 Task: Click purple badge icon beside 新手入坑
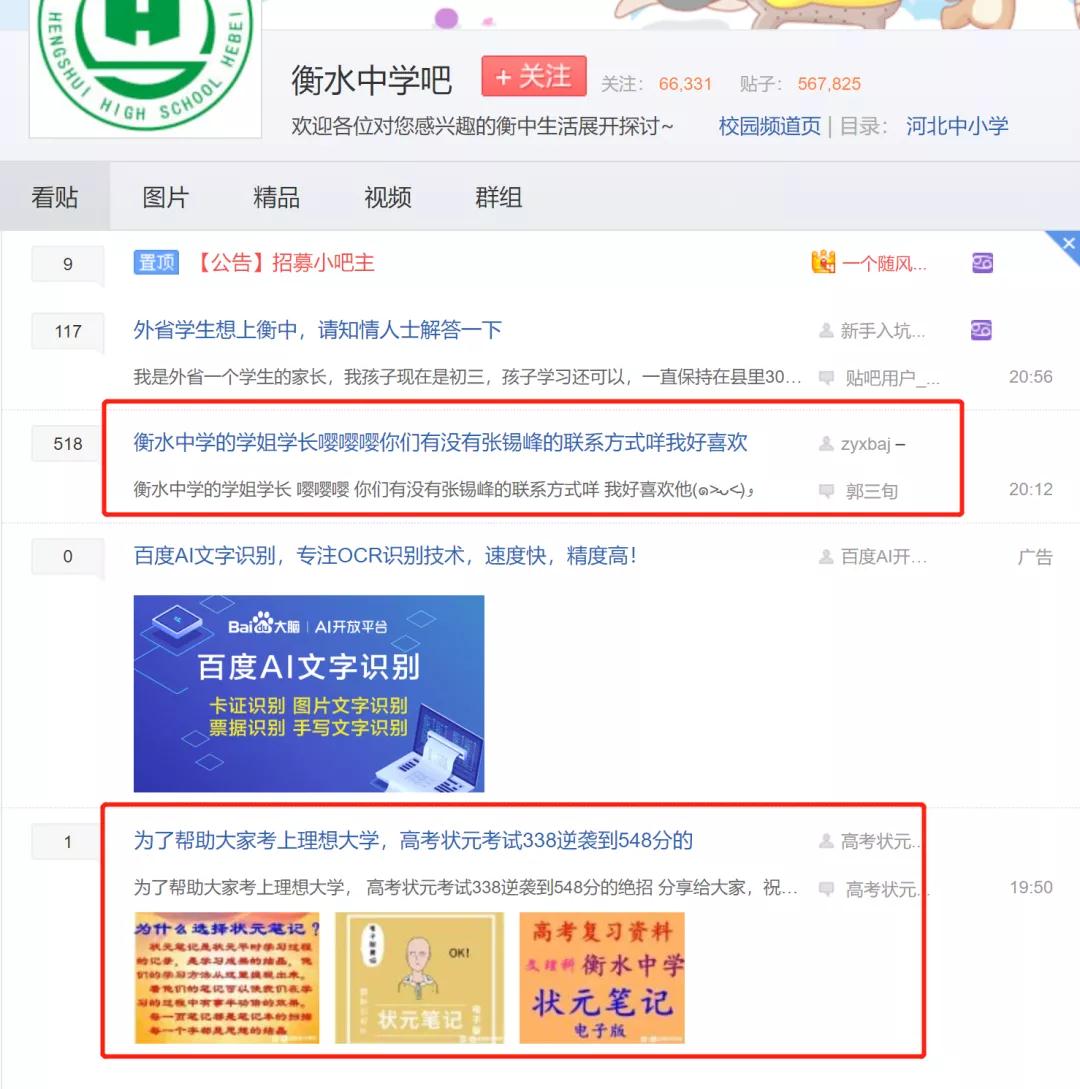click(981, 330)
